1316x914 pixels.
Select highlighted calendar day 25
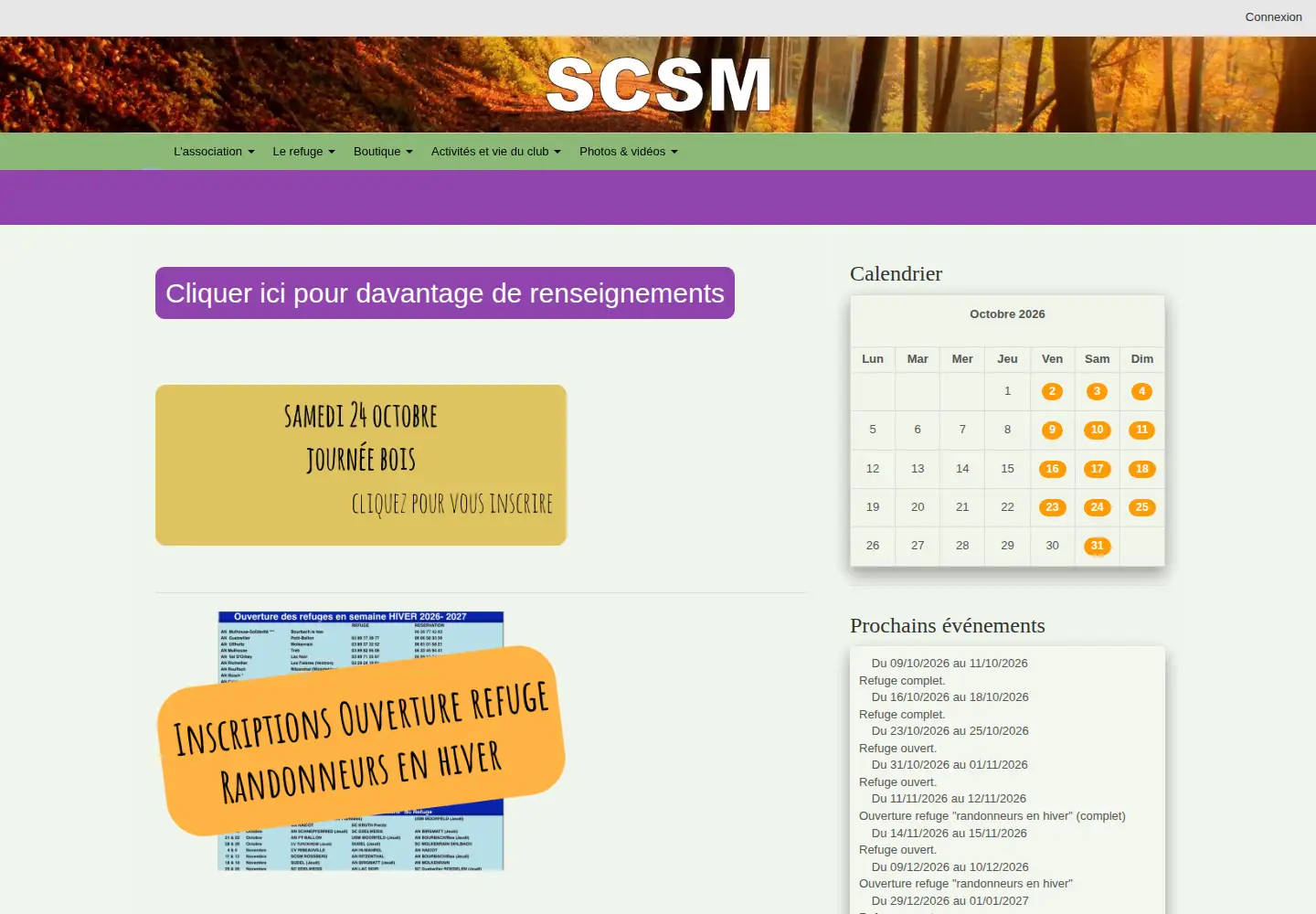[x=1141, y=507]
